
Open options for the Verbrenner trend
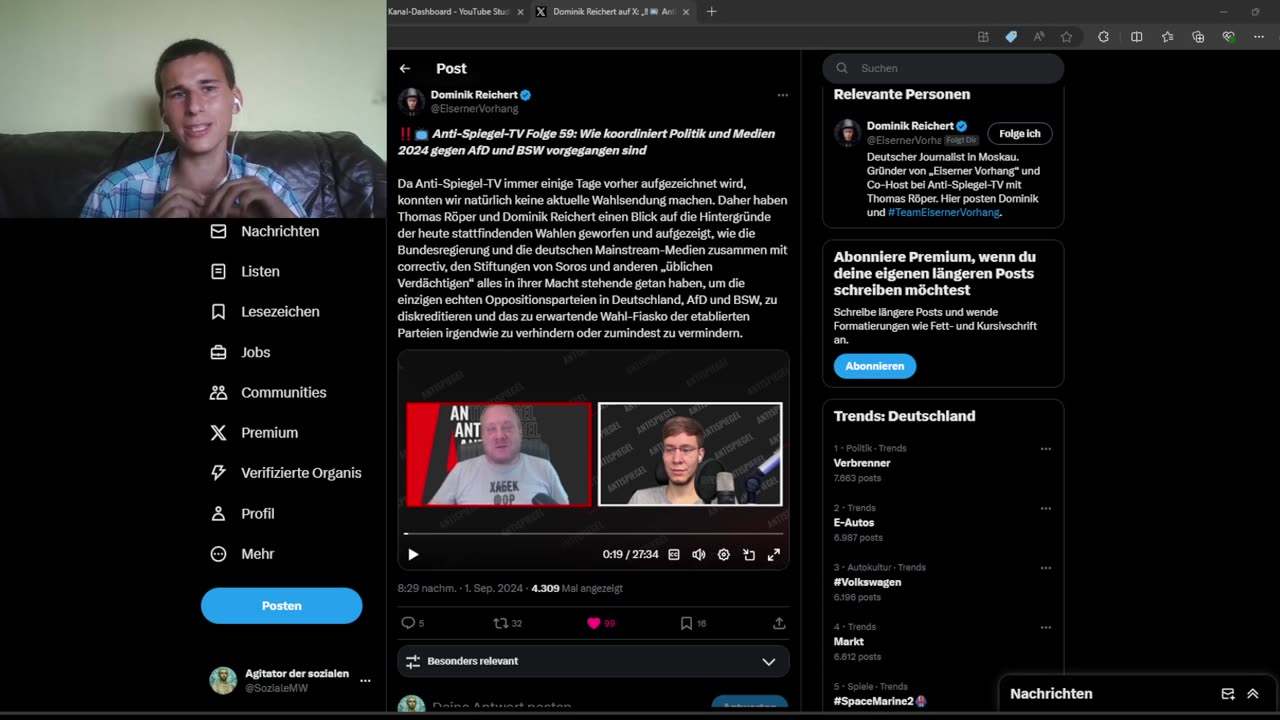point(1045,449)
